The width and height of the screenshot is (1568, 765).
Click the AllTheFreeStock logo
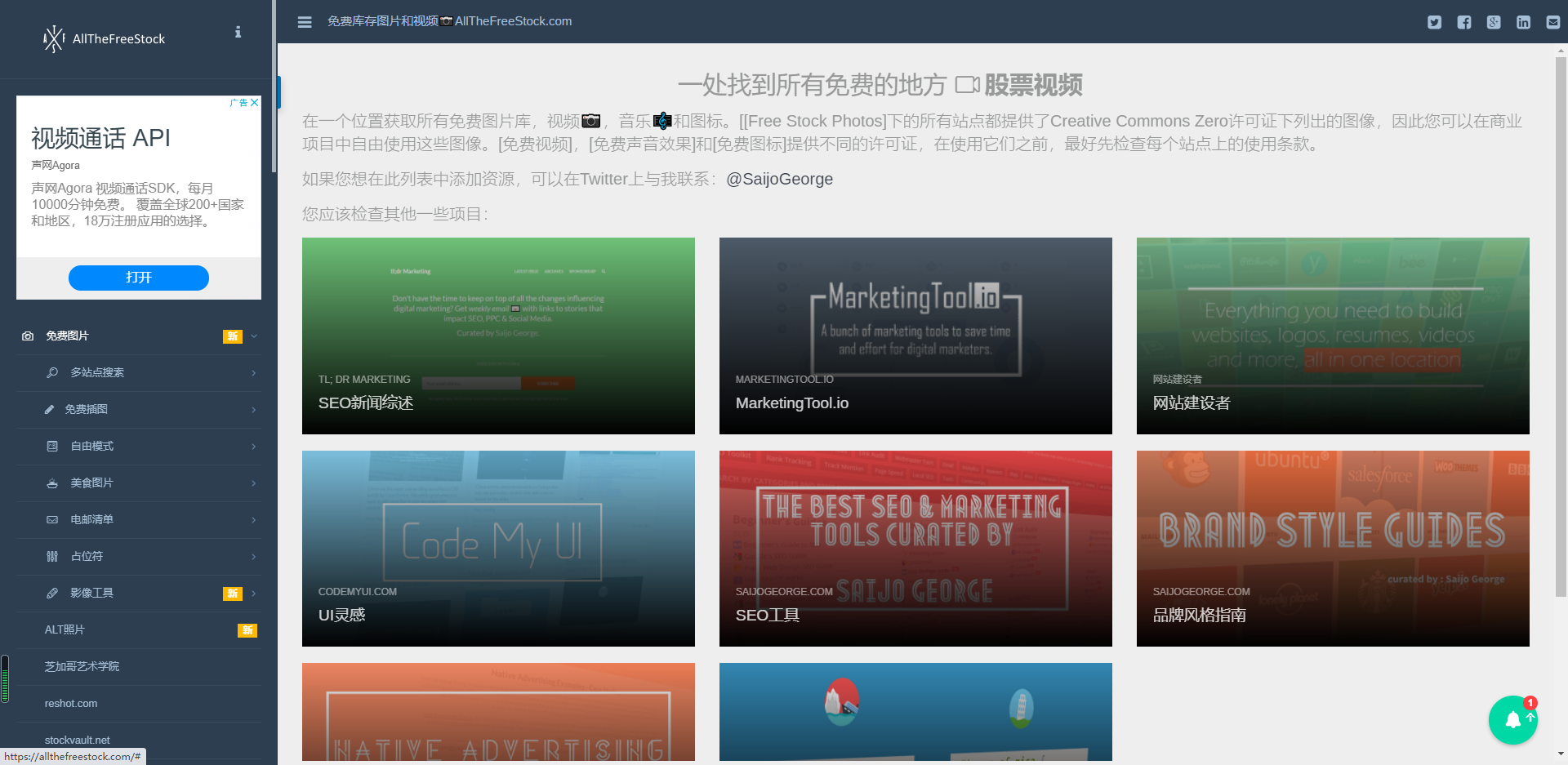105,38
